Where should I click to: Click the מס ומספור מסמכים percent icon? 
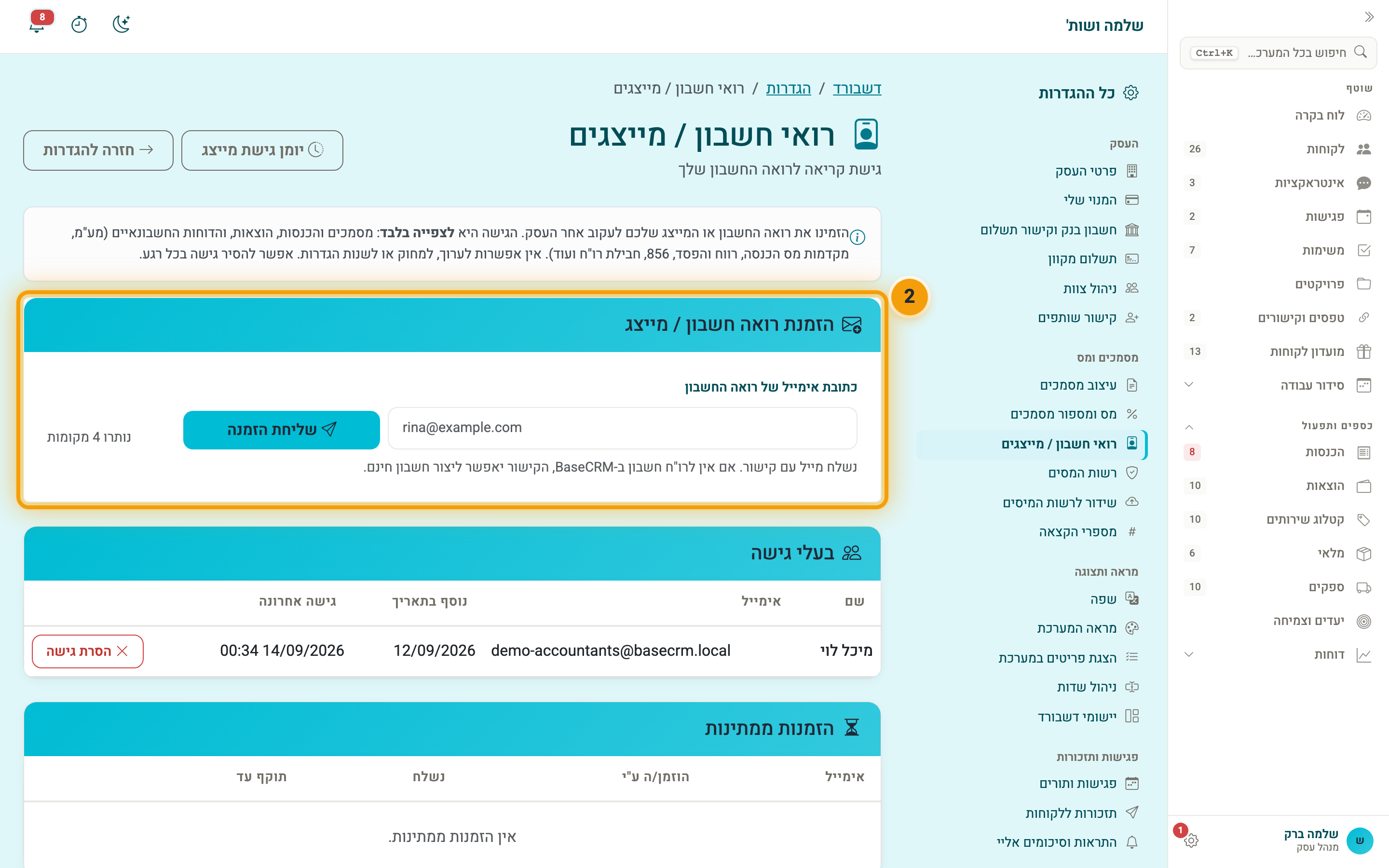pyautogui.click(x=1132, y=414)
